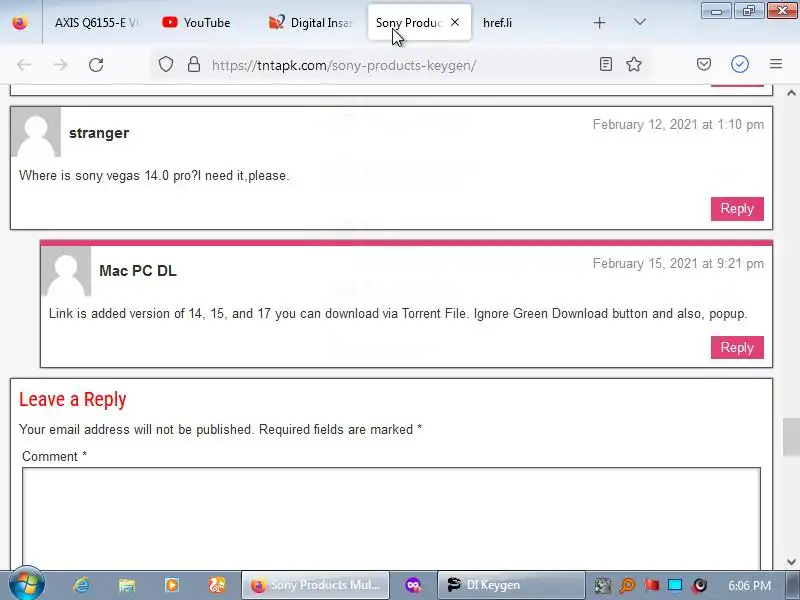
Task: Click the recorder tray icon beside the clock
Action: [x=700, y=585]
